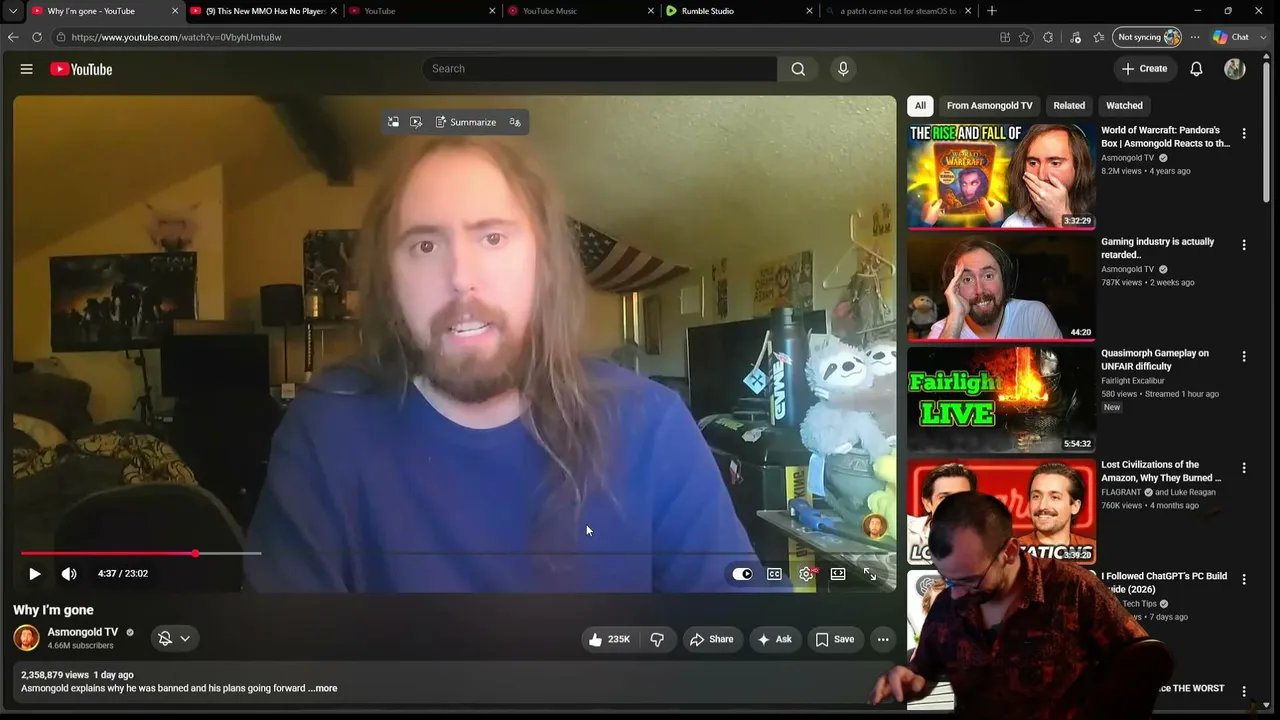Click the 2,358,879 views text

point(55,675)
